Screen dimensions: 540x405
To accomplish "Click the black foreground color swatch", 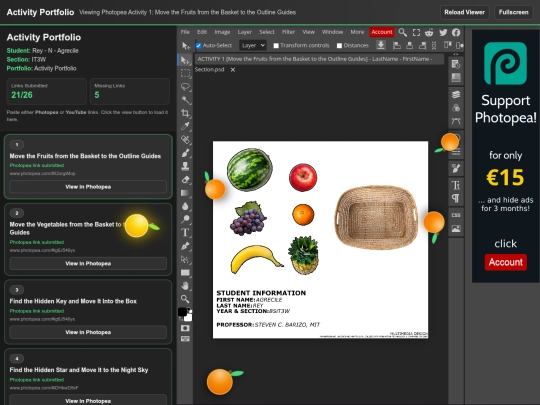I will [183, 312].
